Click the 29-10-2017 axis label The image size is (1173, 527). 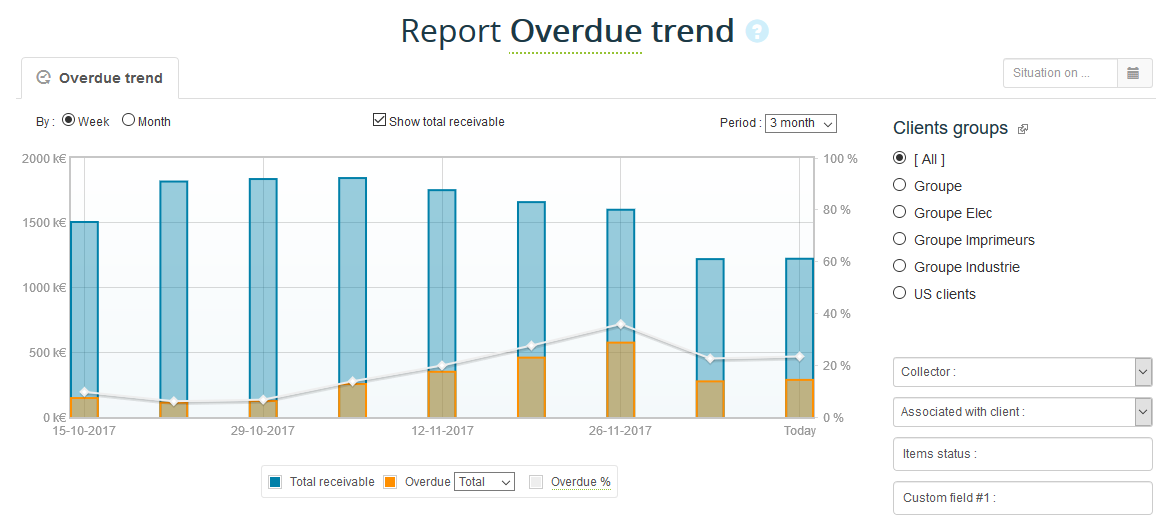(263, 431)
